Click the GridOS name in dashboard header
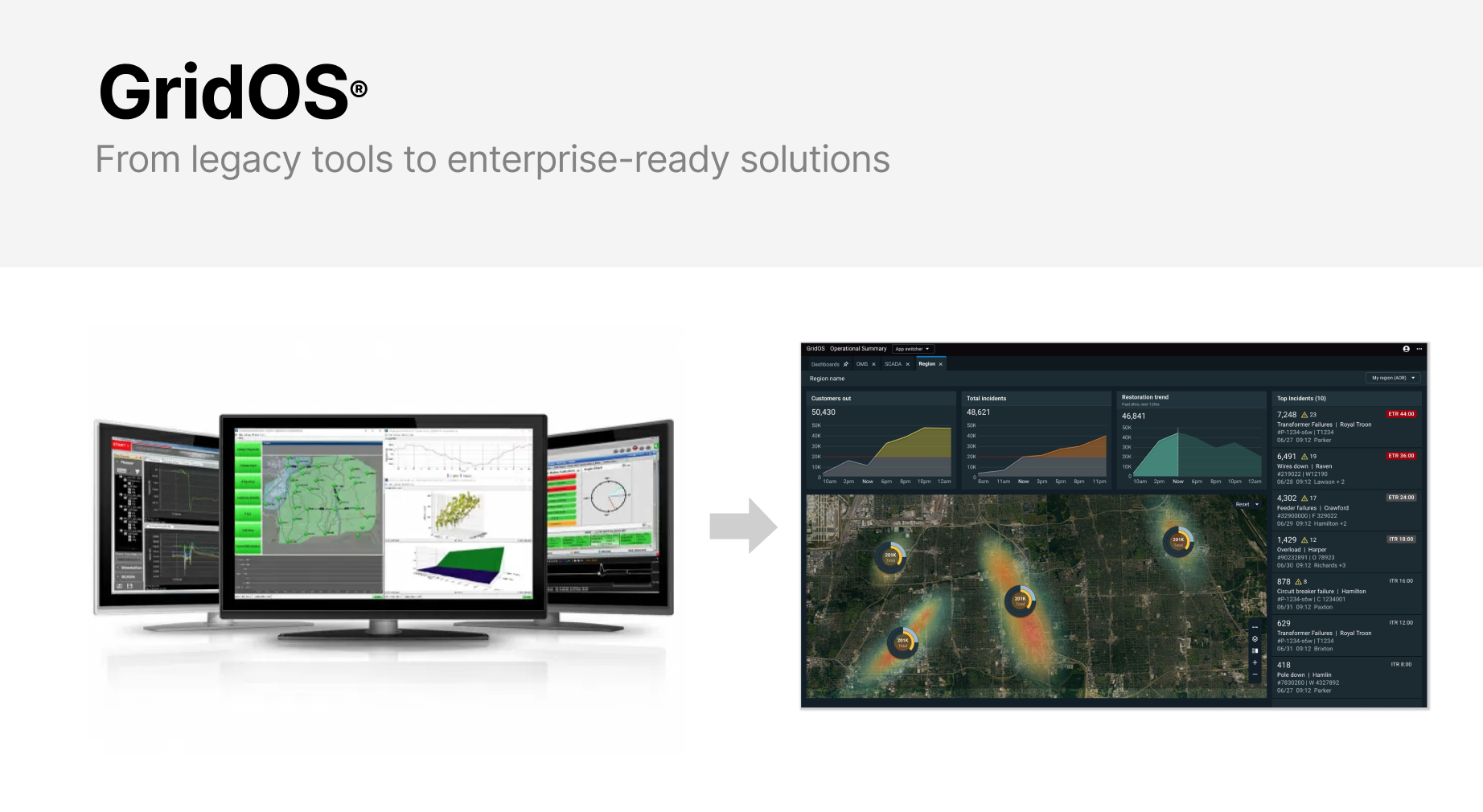The width and height of the screenshot is (1483, 812). tap(815, 349)
